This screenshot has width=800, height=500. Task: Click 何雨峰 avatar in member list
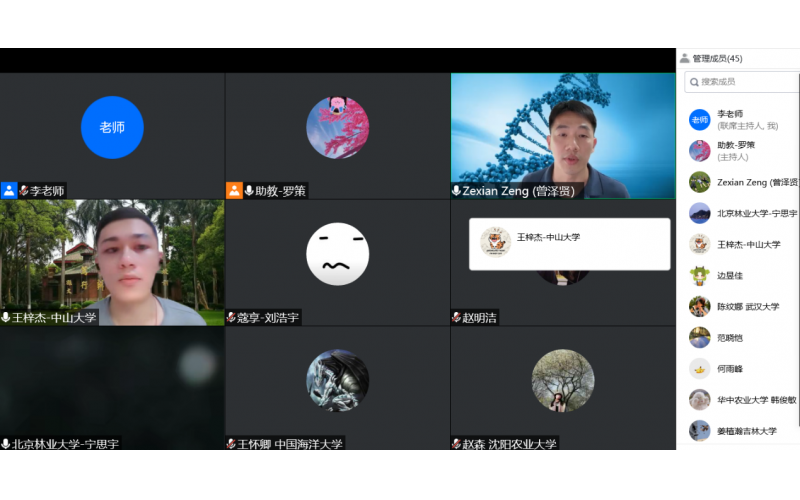pos(699,369)
